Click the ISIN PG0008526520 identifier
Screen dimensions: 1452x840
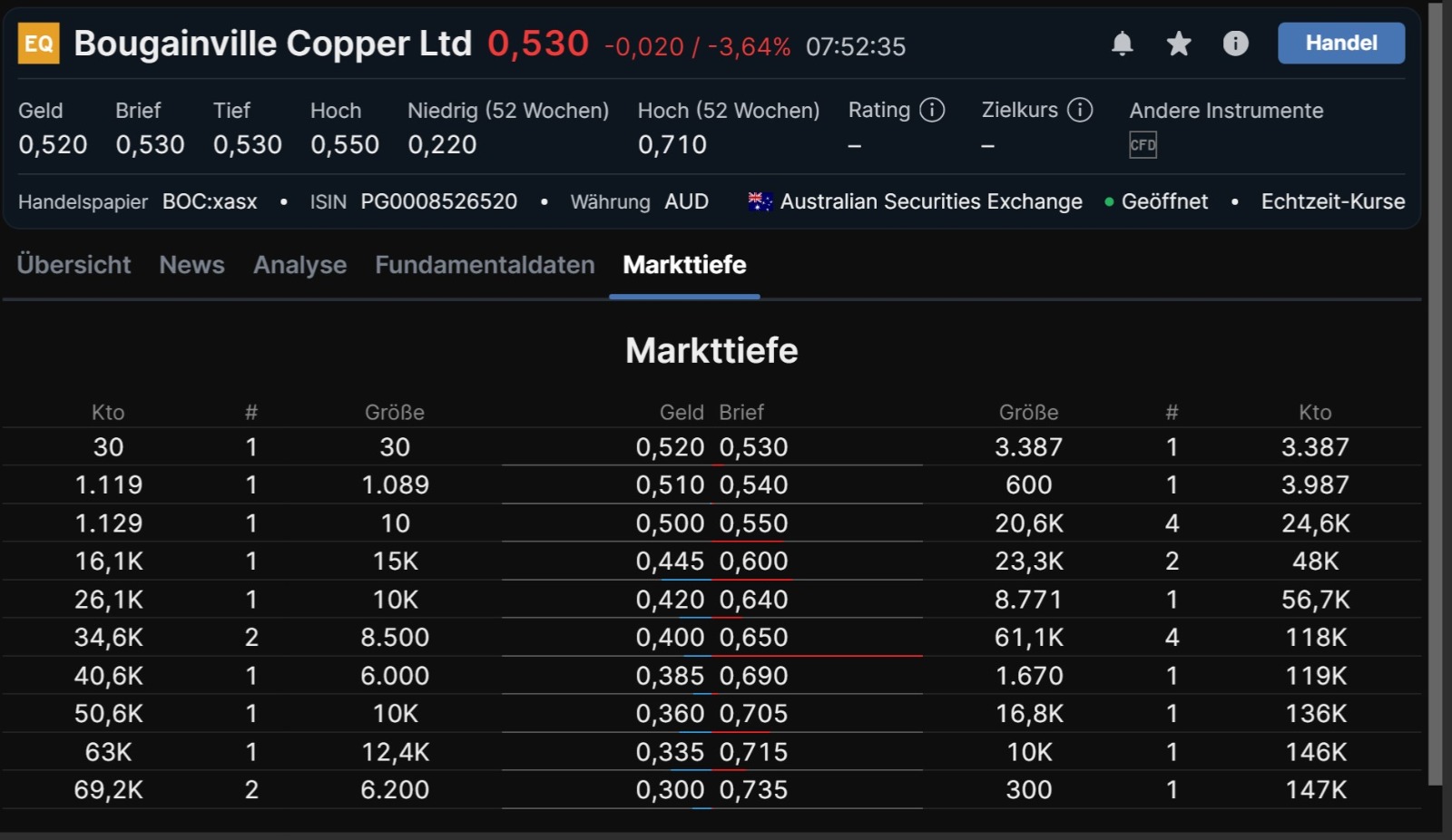(x=439, y=201)
